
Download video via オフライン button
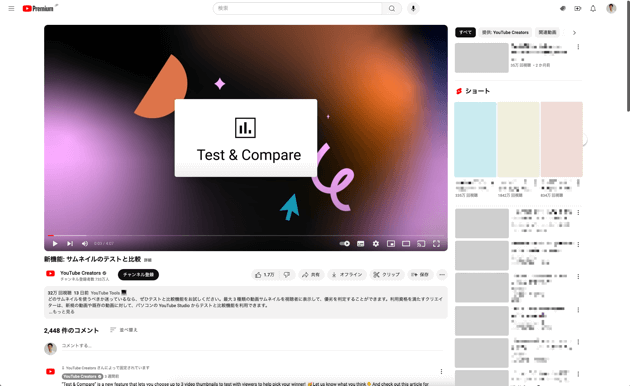click(x=347, y=275)
